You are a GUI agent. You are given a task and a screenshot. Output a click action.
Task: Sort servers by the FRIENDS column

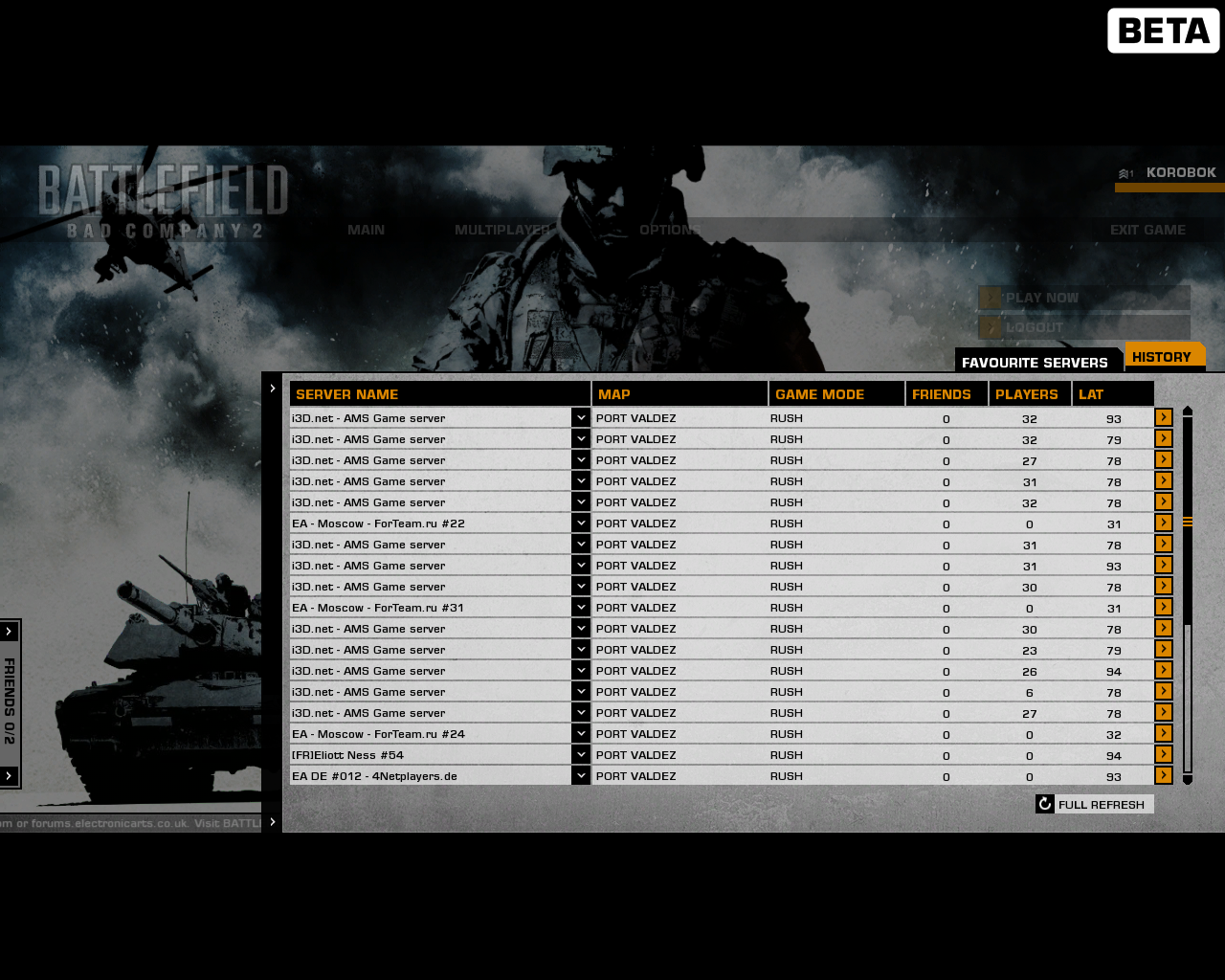coord(947,393)
